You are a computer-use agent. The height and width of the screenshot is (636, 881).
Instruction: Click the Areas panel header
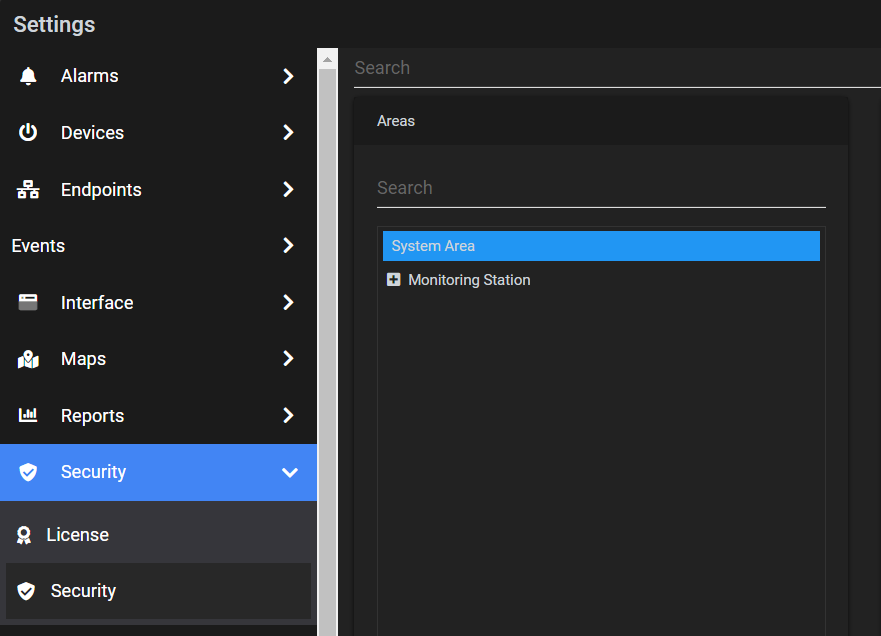tap(601, 121)
